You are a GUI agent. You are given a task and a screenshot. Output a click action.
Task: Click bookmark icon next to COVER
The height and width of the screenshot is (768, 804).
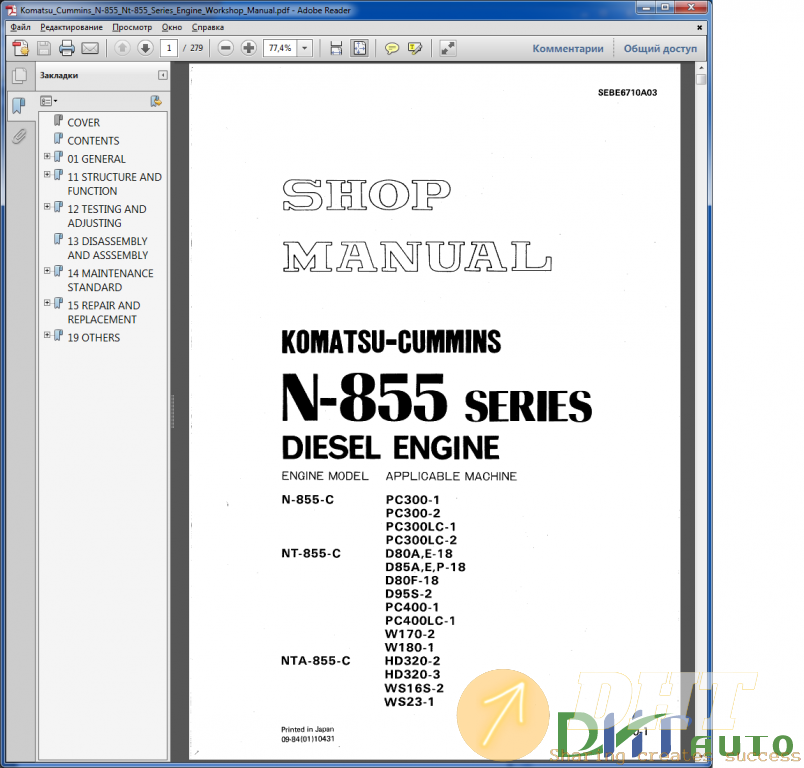(58, 122)
